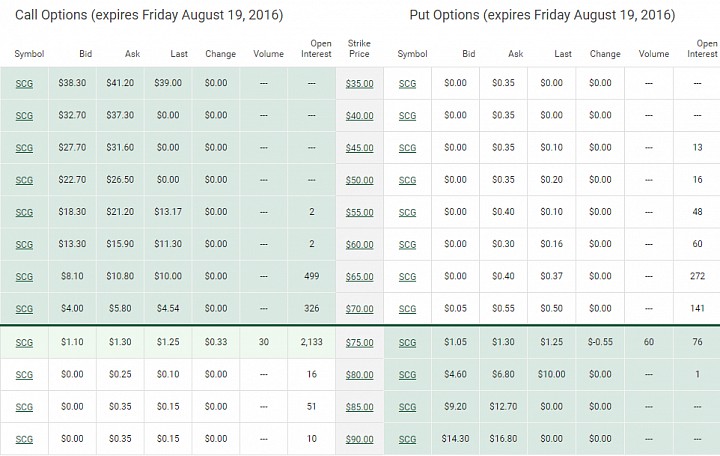
Task: Select the $80.00 strike price link
Action: [x=360, y=375]
